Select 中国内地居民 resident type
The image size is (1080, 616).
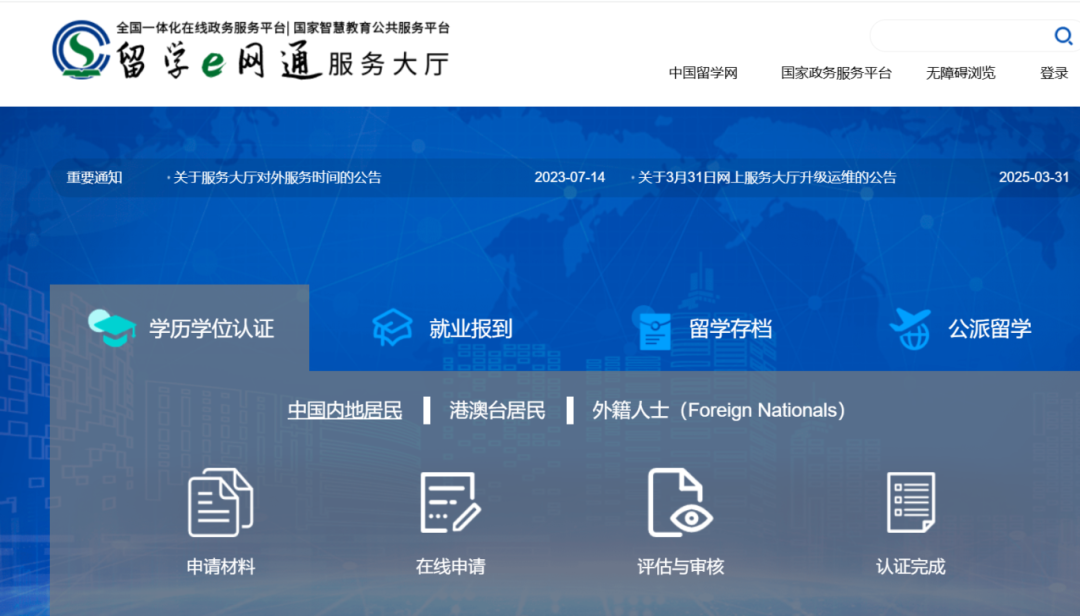(x=345, y=410)
